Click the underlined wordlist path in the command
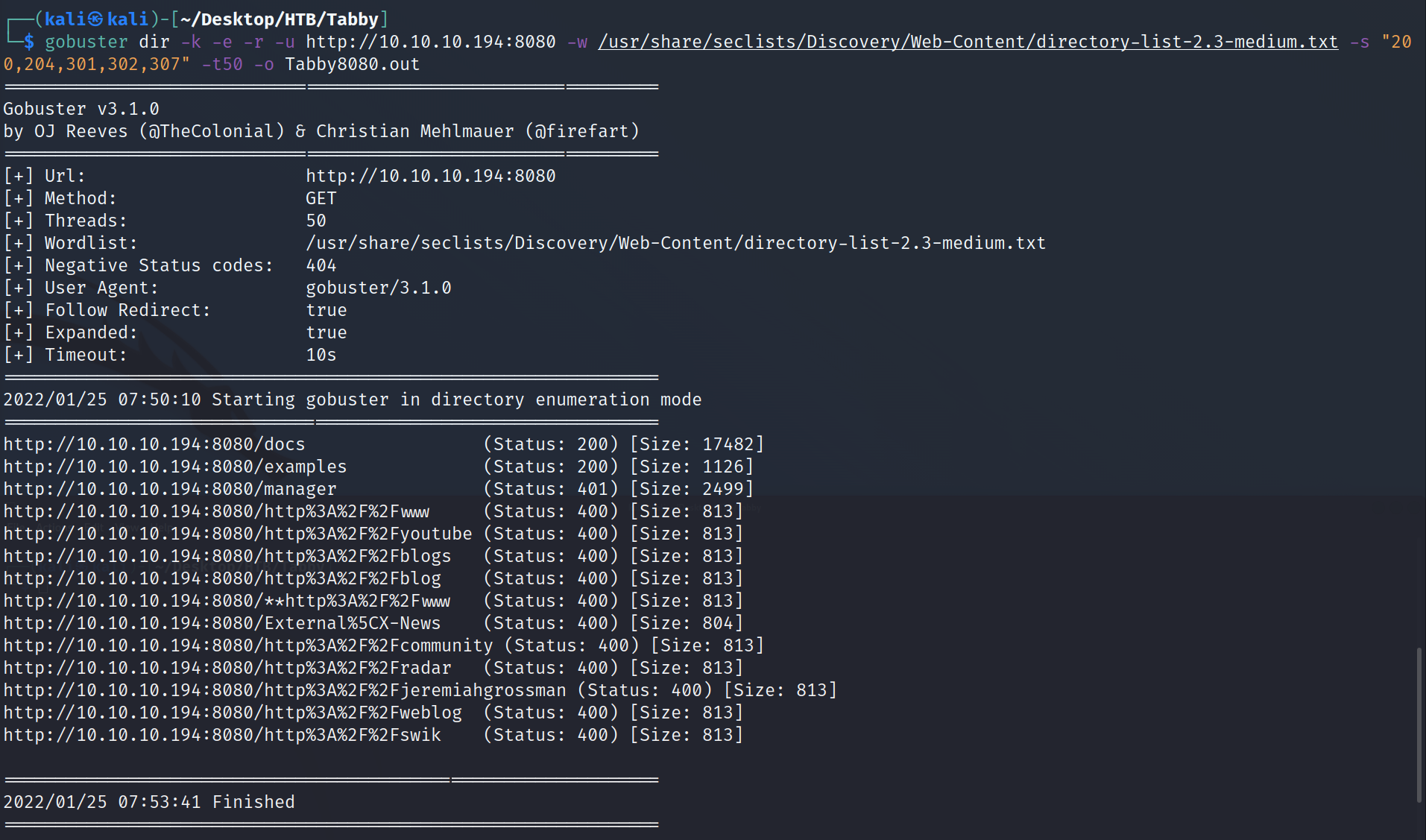The width and height of the screenshot is (1426, 840). [x=968, y=42]
